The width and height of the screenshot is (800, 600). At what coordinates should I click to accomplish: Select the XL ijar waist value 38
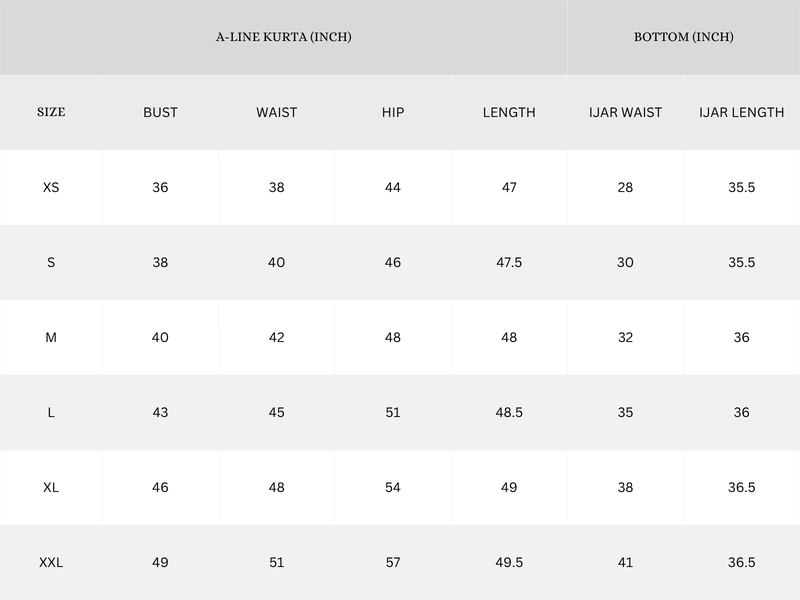[x=625, y=487]
